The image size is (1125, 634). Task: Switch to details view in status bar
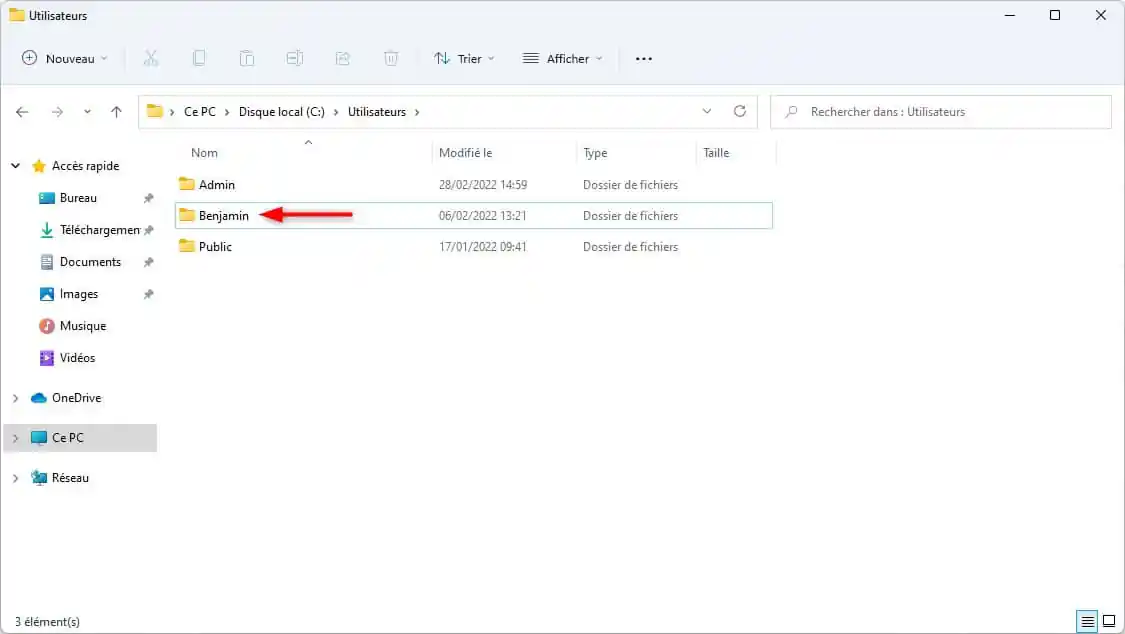(1088, 621)
